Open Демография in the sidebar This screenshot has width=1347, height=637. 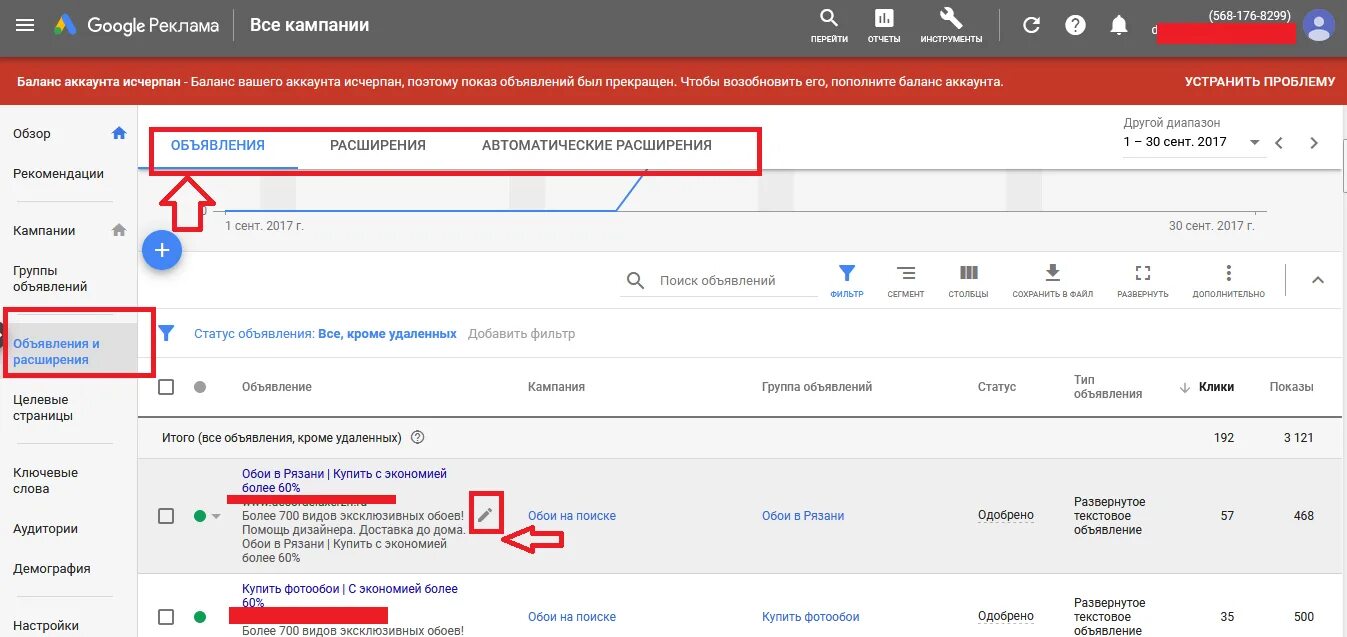tap(51, 568)
